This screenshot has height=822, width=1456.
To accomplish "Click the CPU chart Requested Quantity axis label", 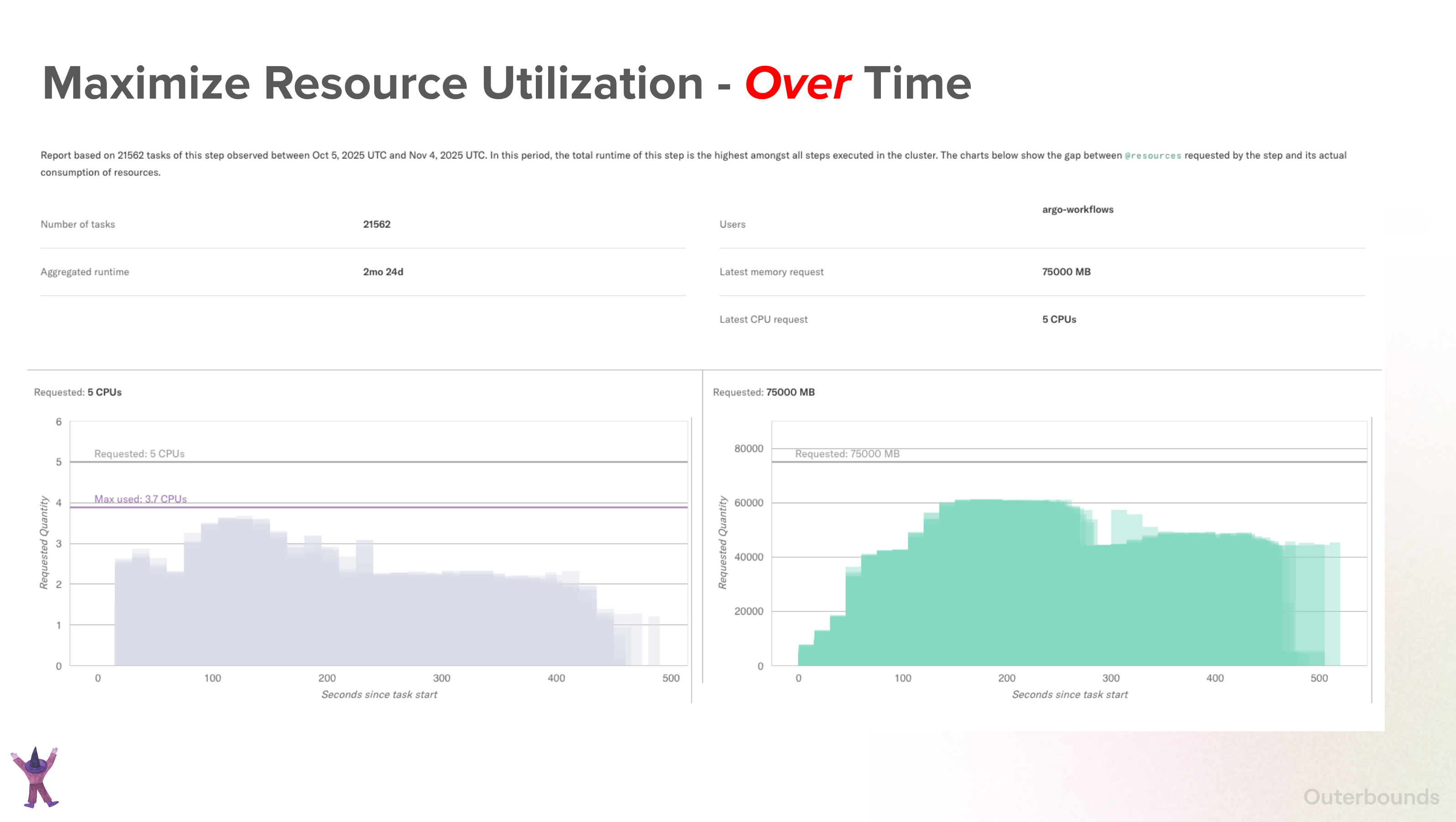I will pos(43,543).
